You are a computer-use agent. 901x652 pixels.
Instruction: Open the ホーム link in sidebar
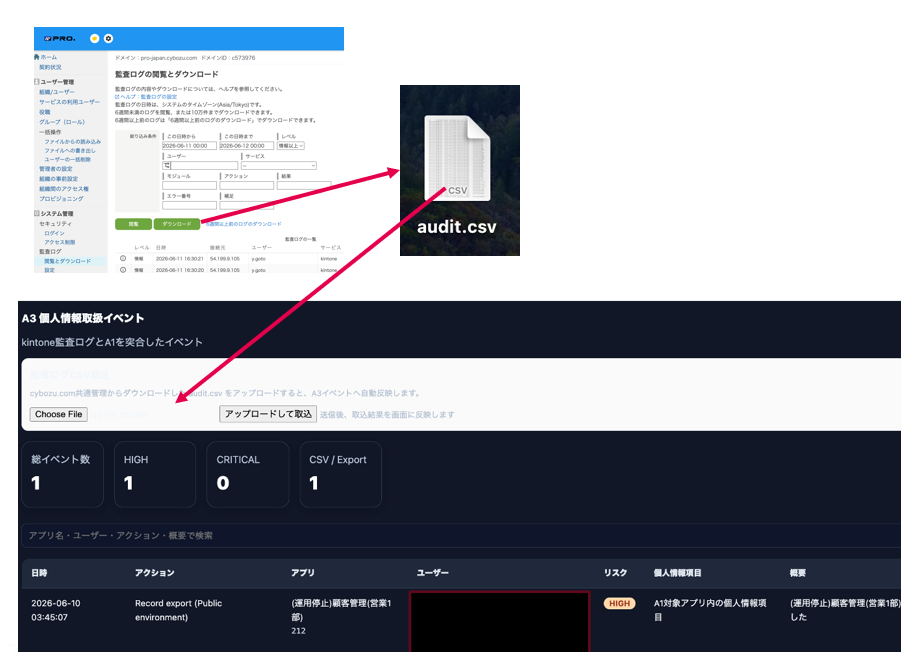point(48,57)
